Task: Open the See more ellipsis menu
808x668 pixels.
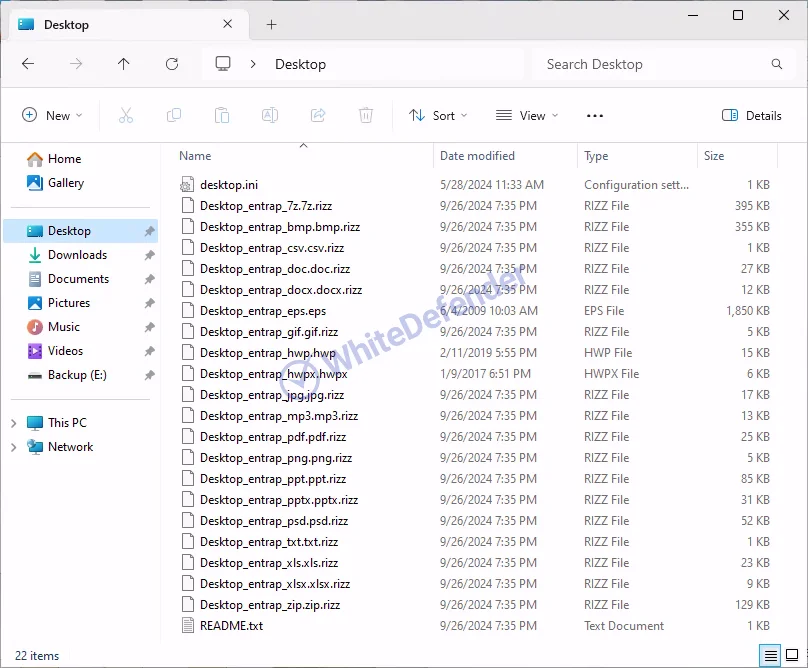Action: (x=595, y=116)
